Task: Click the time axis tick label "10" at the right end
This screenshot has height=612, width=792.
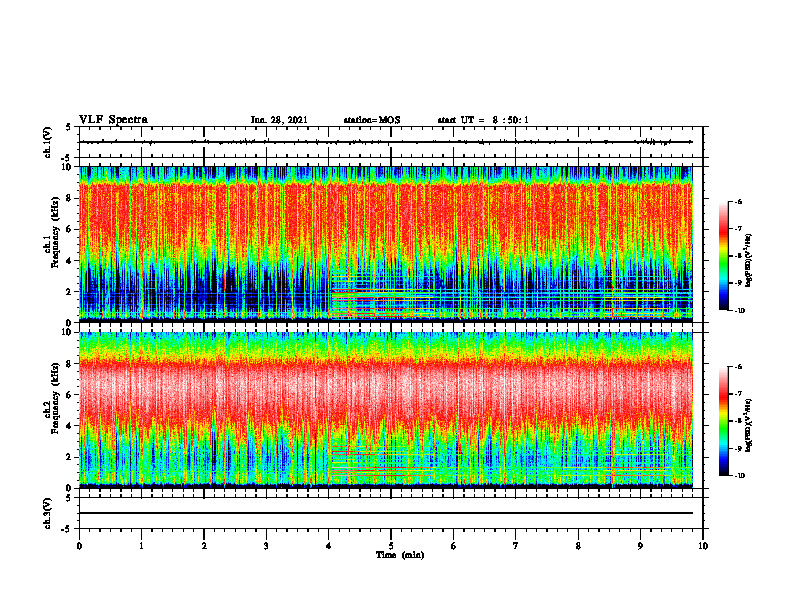Action: [x=703, y=546]
